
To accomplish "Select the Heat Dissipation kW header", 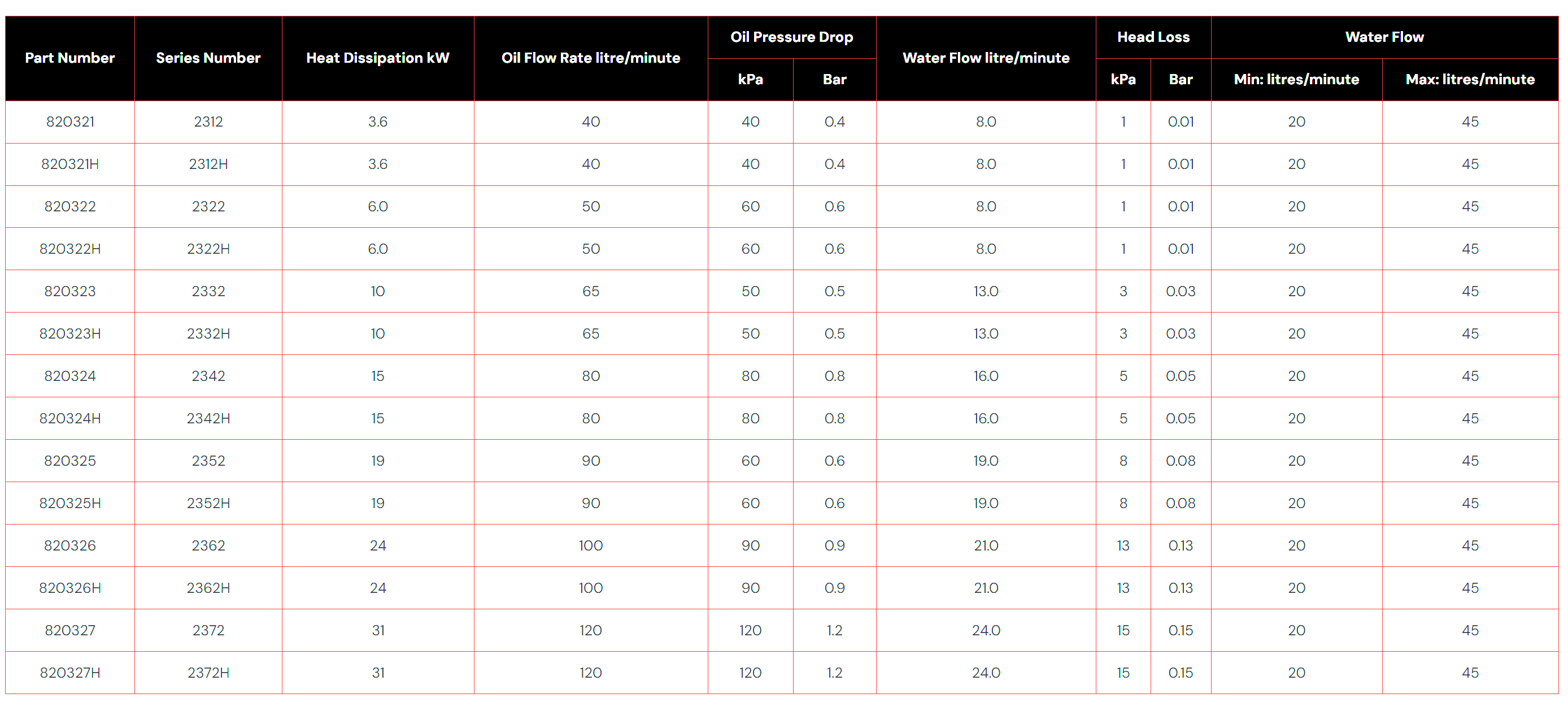I will point(377,58).
